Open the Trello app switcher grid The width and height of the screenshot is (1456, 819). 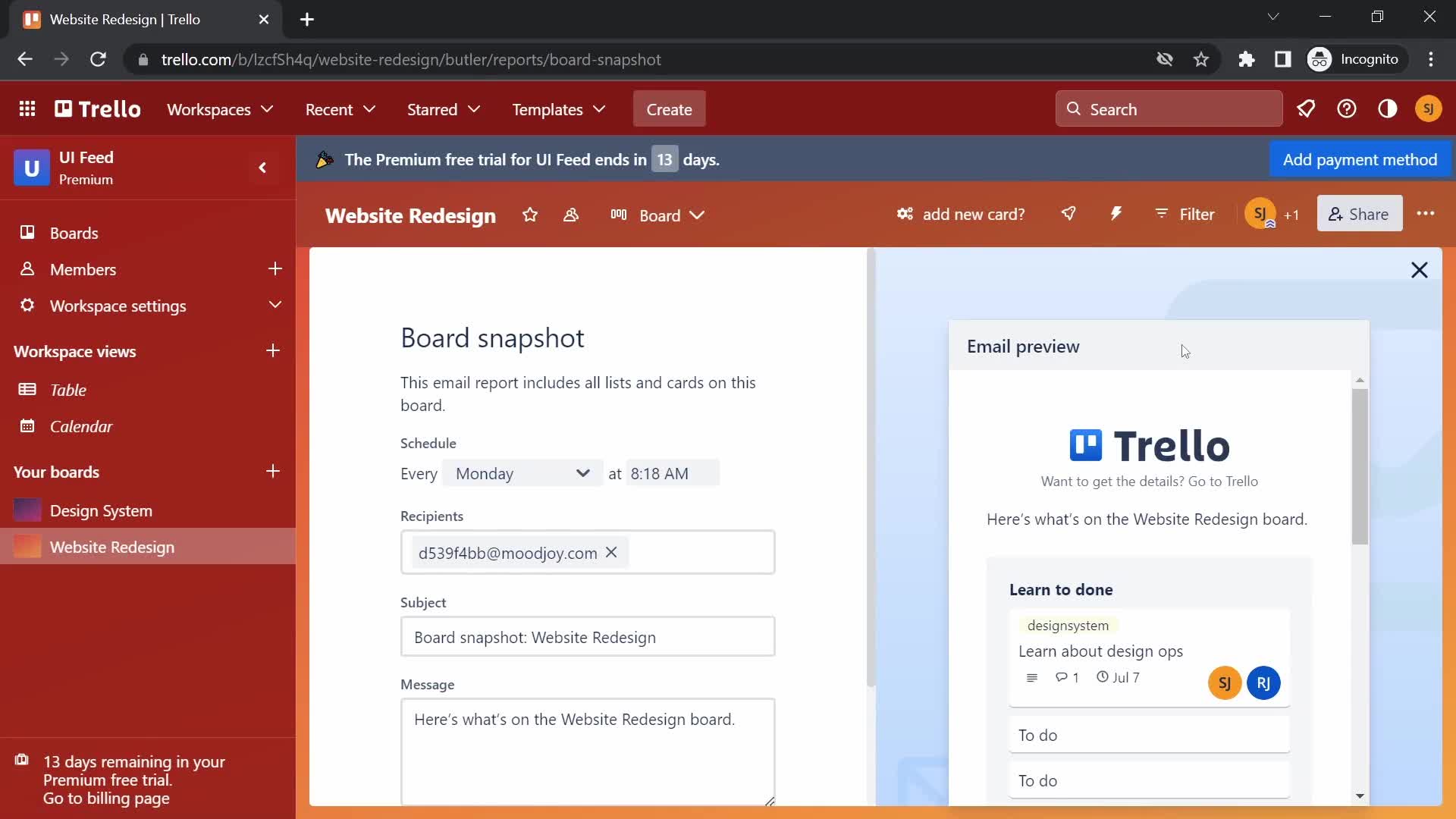(x=27, y=109)
